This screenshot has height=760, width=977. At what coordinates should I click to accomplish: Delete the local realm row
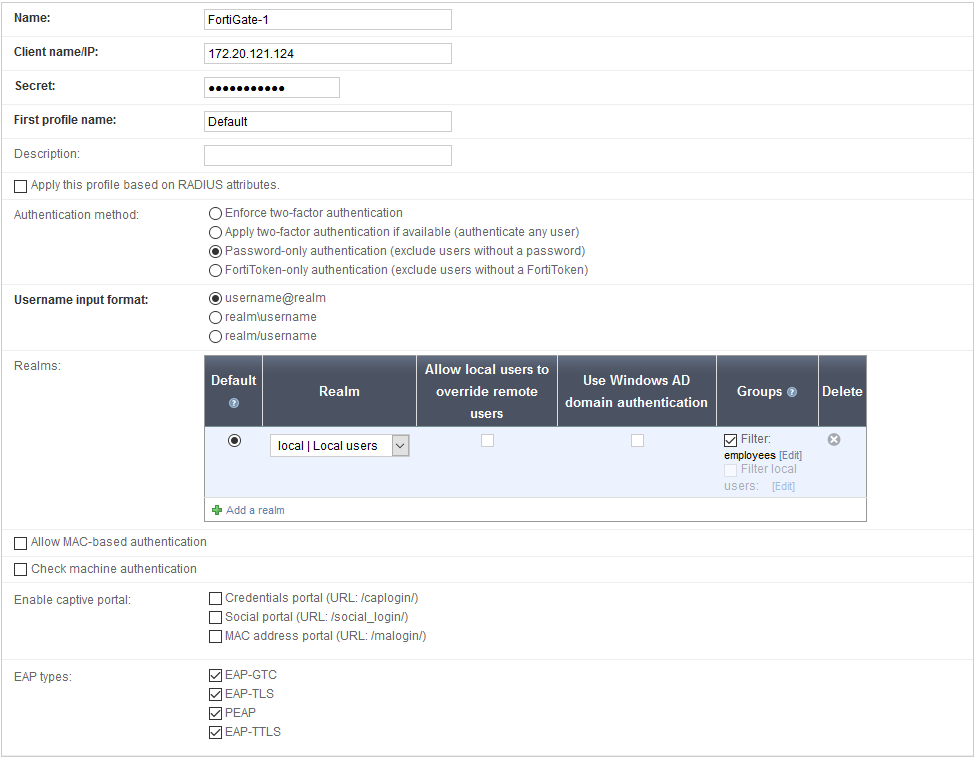click(834, 440)
